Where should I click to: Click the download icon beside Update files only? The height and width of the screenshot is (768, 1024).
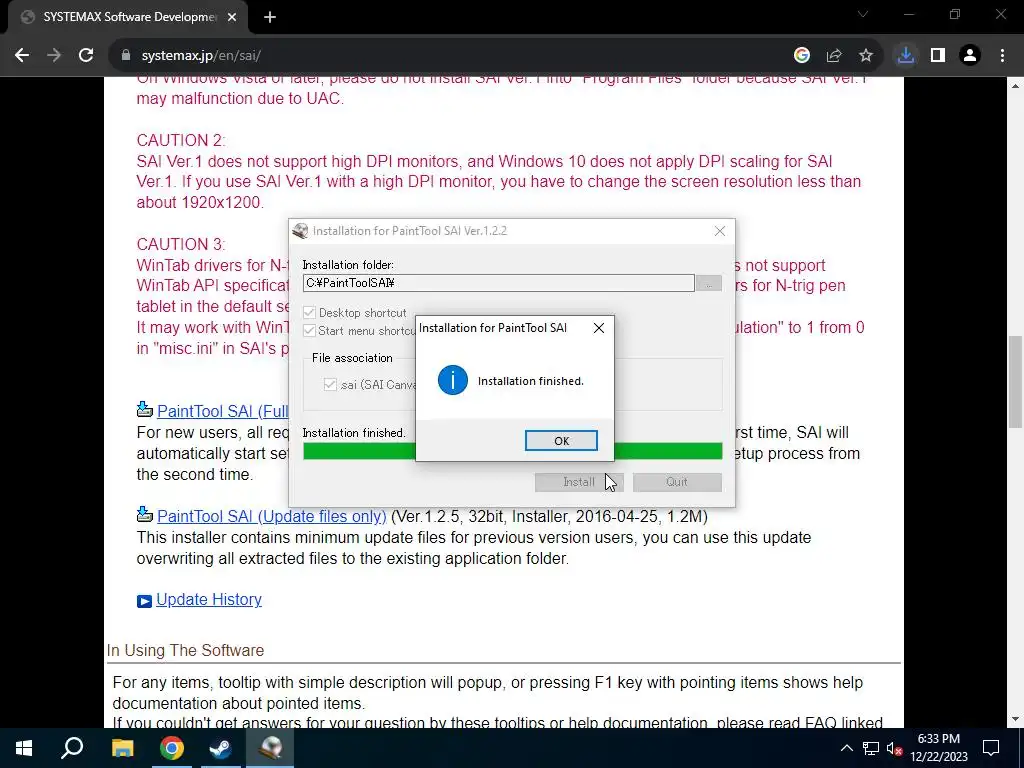click(x=144, y=515)
